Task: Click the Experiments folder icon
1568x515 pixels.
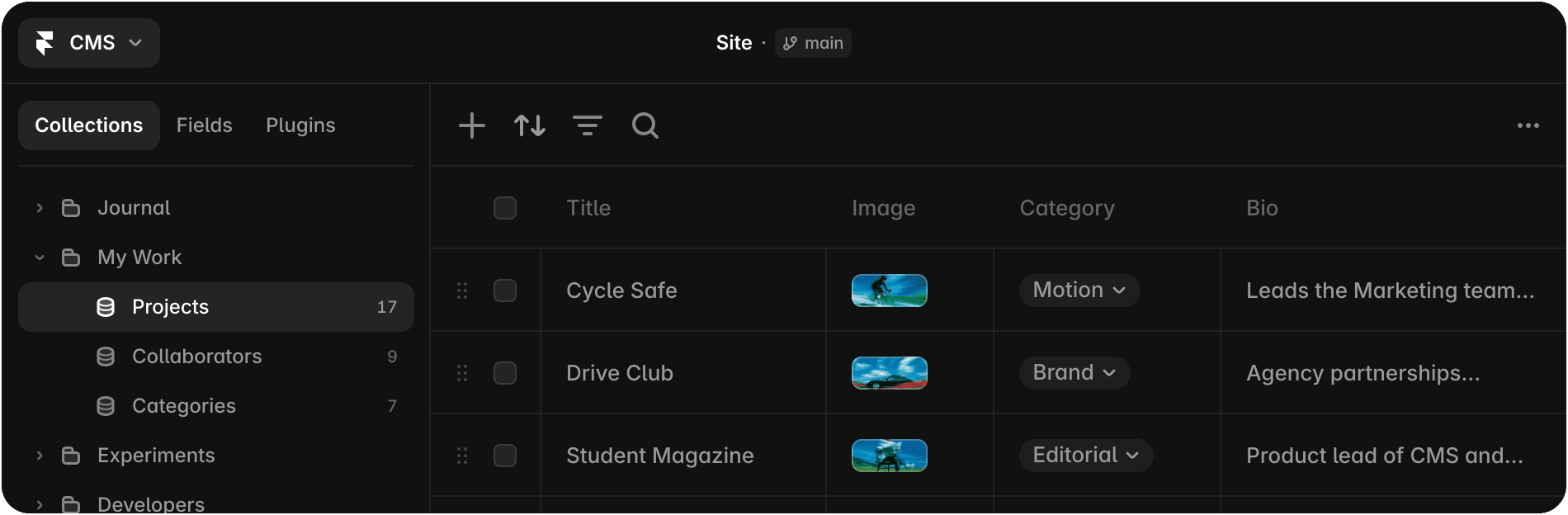Action: click(71, 456)
